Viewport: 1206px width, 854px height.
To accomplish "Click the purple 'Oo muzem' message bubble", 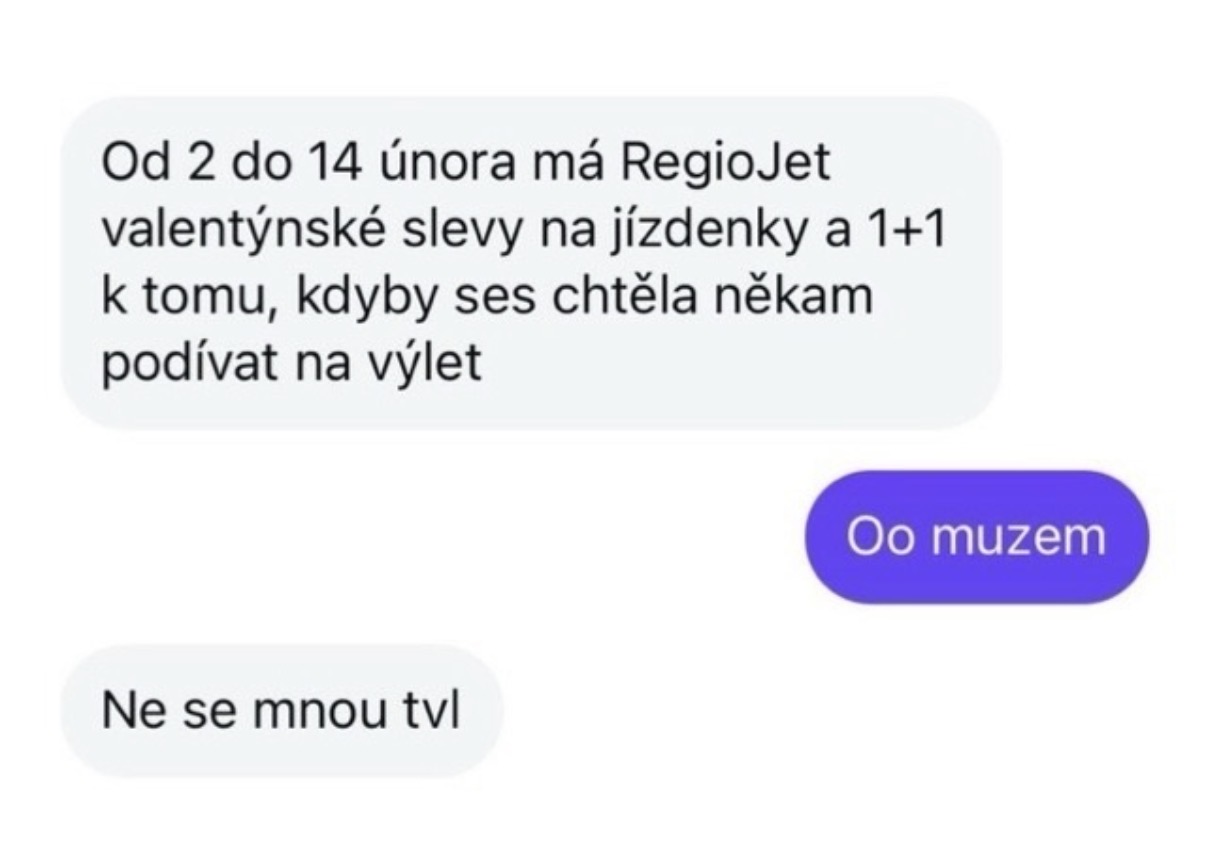I will tap(976, 537).
